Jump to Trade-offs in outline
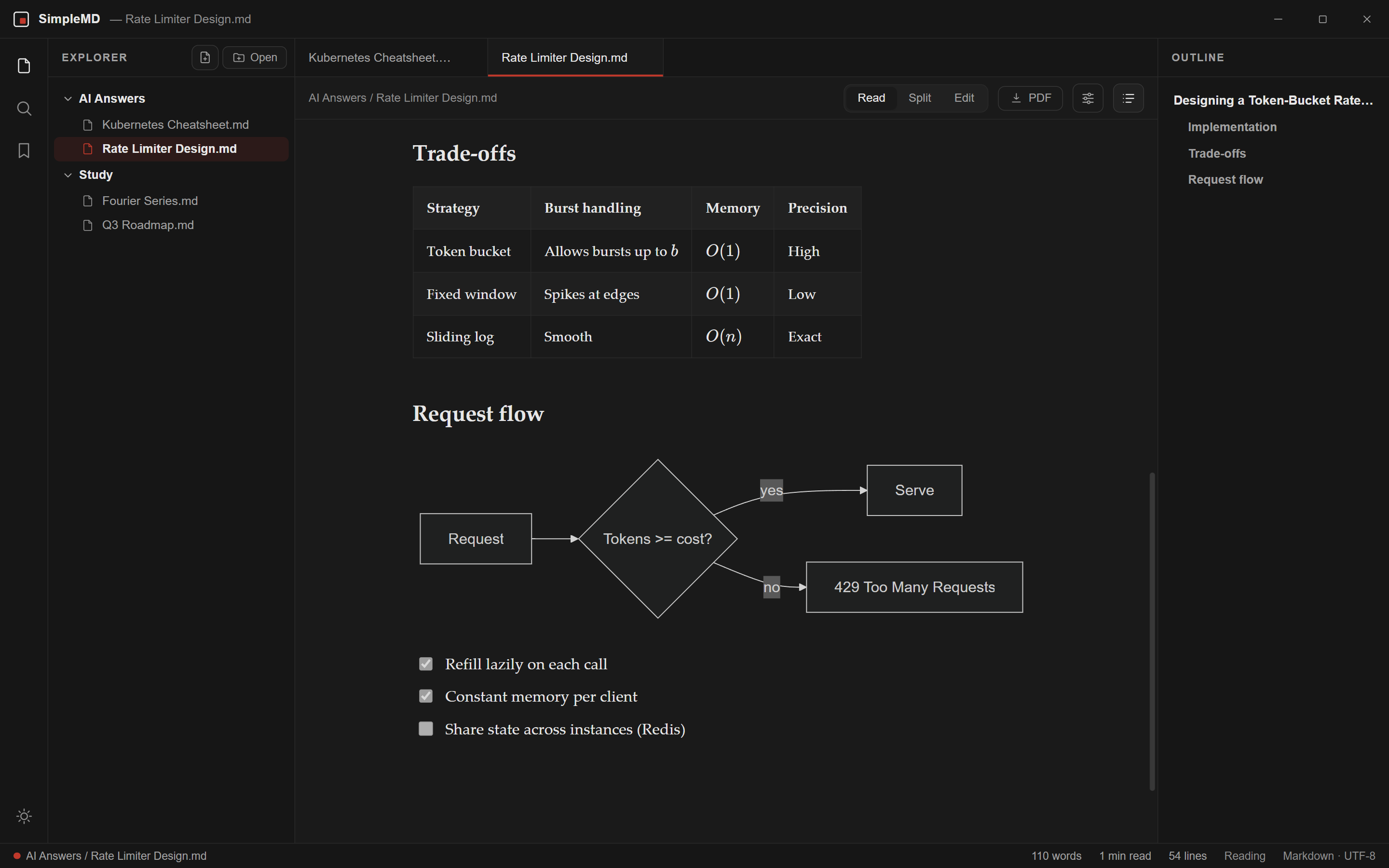1389x868 pixels. [1216, 154]
